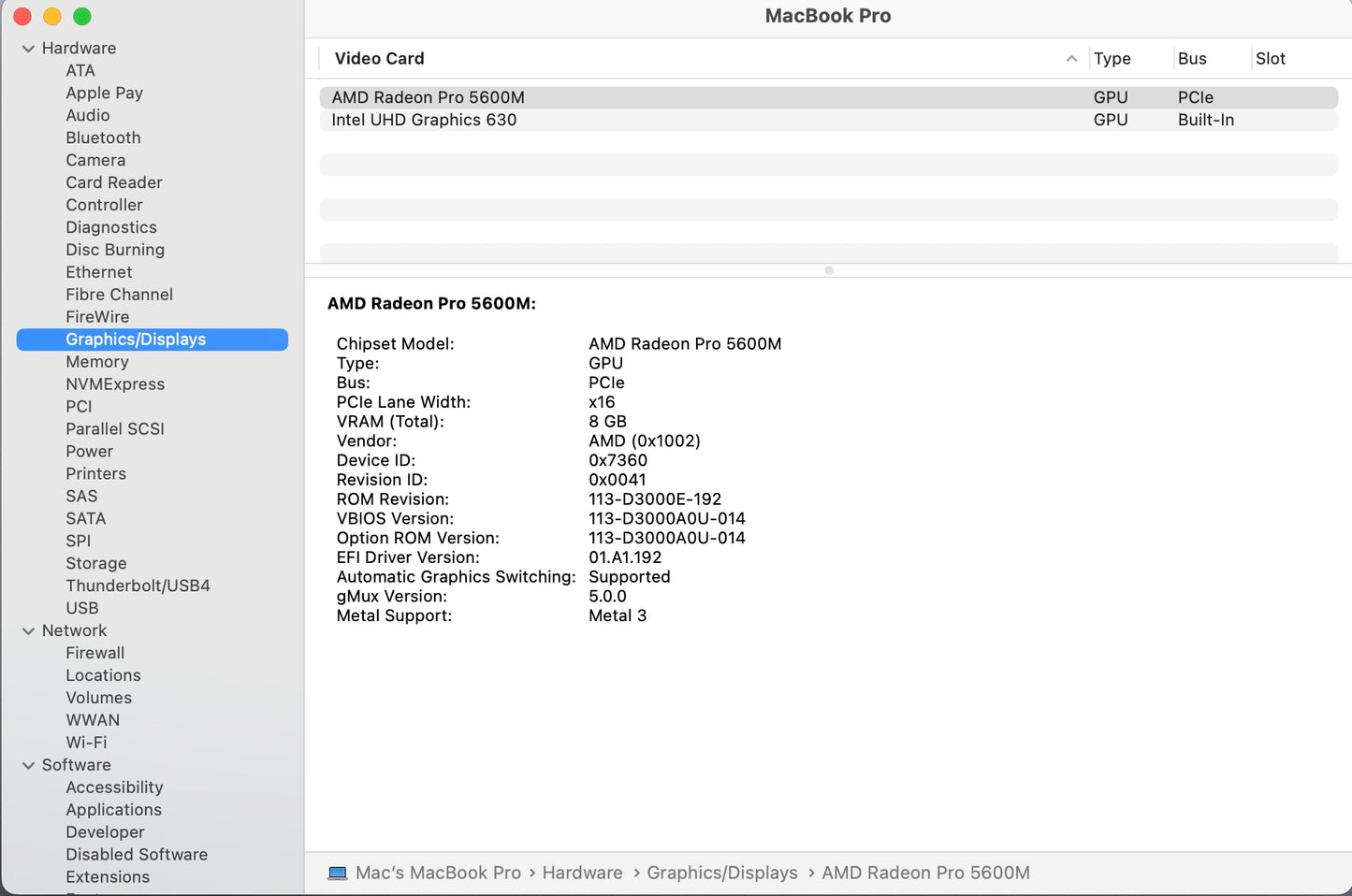Select the Intel UHD Graphics 630 row
1352x896 pixels.
[x=424, y=120]
